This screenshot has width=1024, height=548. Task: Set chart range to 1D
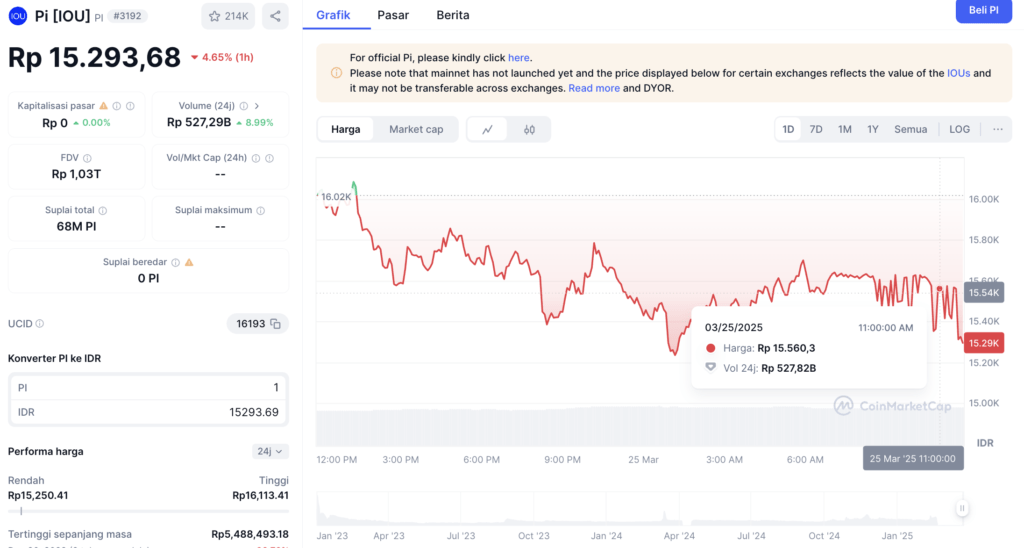pos(788,129)
